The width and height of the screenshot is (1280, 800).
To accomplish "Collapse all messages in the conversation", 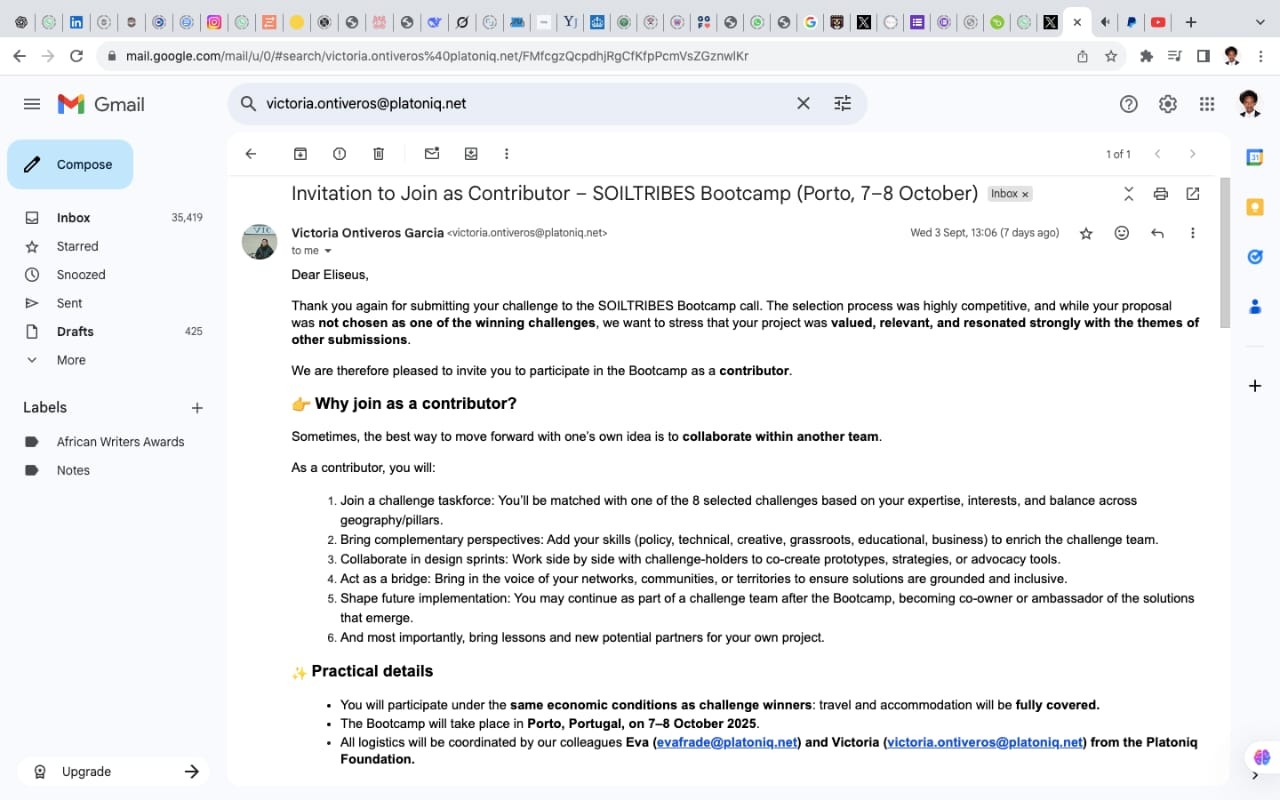I will [x=1129, y=194].
